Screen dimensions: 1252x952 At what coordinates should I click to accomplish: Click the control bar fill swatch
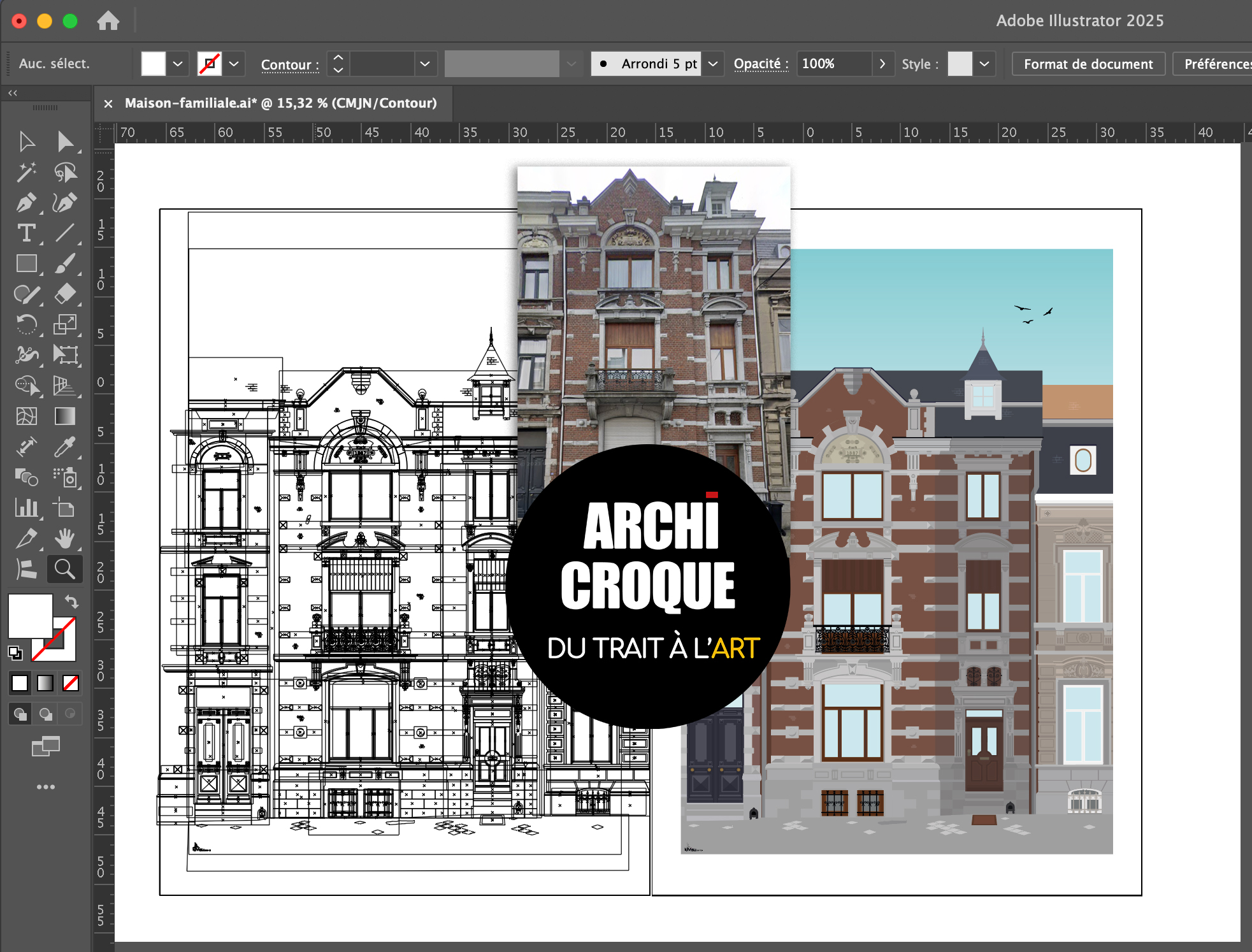[x=154, y=64]
